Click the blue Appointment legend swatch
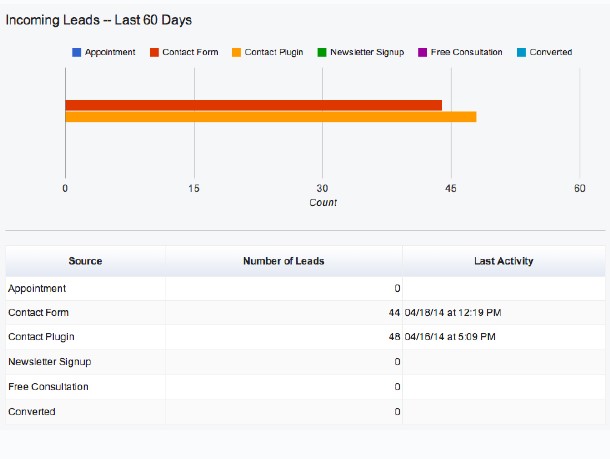610x459 pixels. coord(77,52)
